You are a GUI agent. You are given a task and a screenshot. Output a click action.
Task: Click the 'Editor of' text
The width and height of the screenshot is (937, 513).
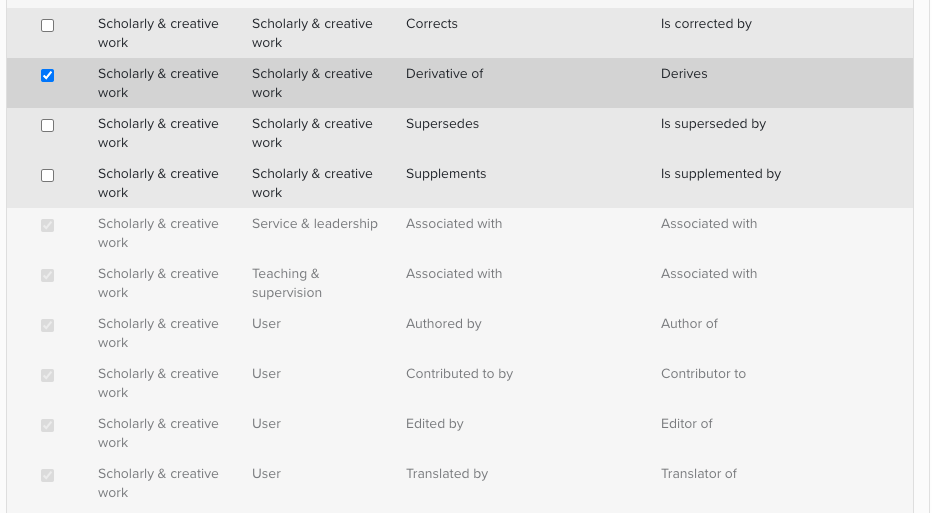[x=686, y=424]
